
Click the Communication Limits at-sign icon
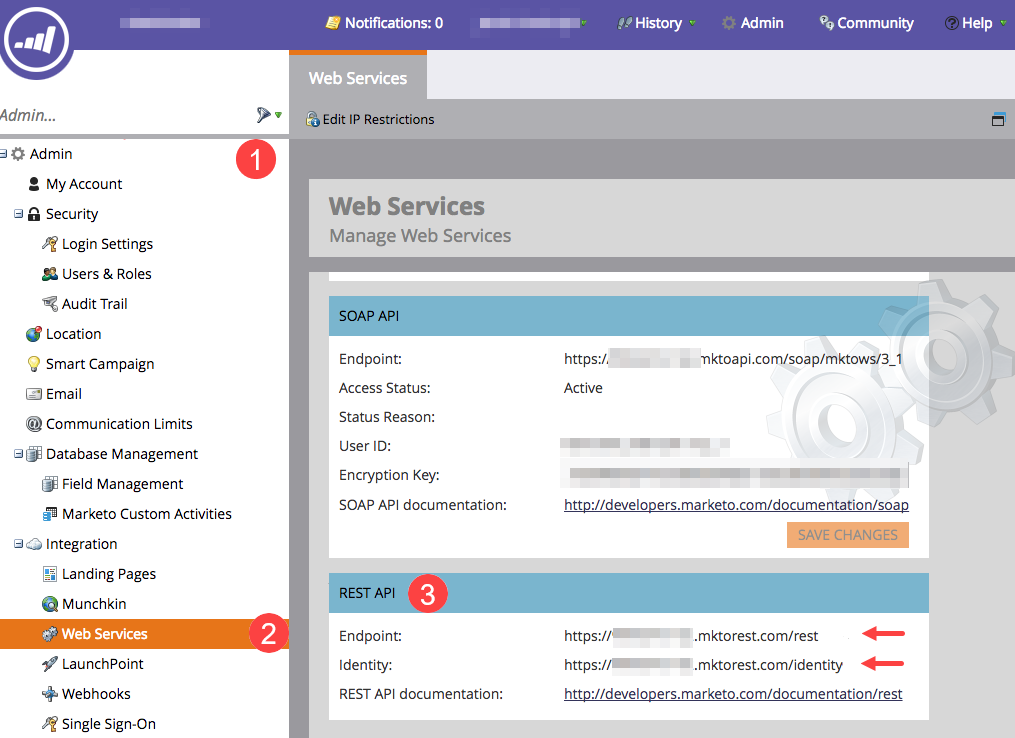pos(34,424)
